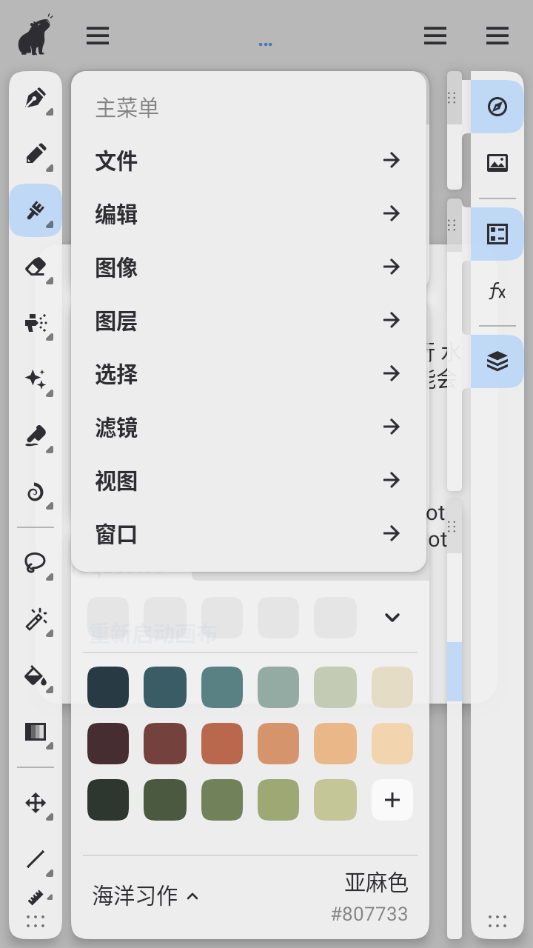533x948 pixels.
Task: Select the paint bucket fill tool
Action: coord(36,675)
